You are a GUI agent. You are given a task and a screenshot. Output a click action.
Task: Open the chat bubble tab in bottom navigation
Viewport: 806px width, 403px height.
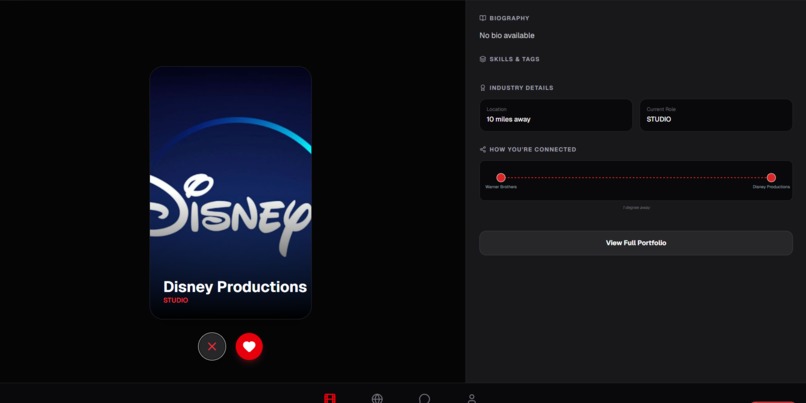coord(425,399)
